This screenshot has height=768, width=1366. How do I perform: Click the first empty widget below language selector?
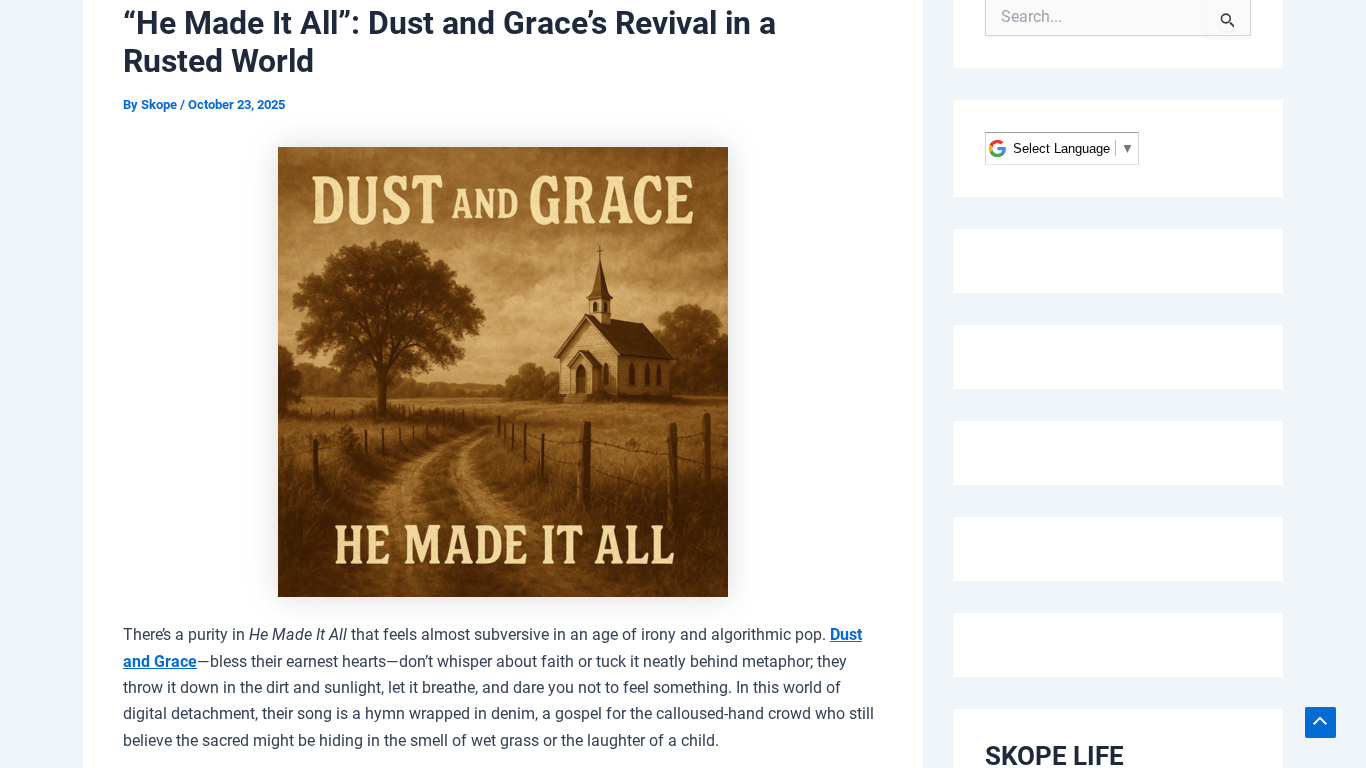1117,261
